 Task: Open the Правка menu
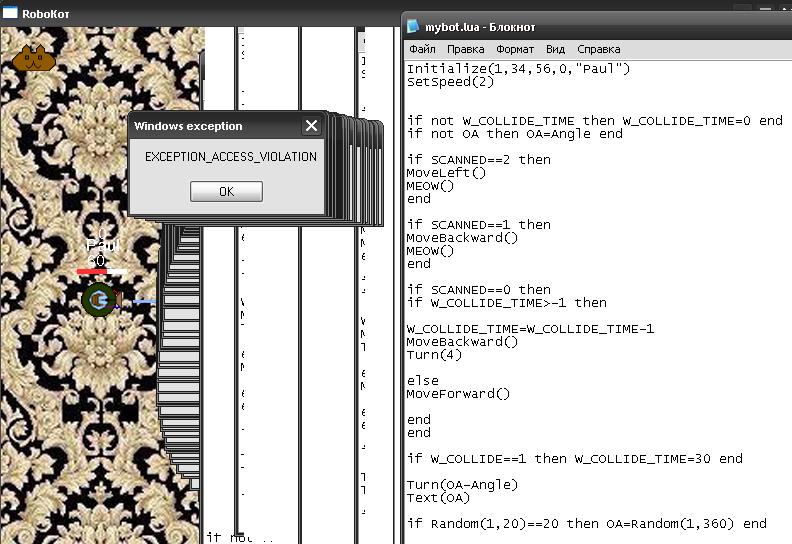pyautogui.click(x=465, y=49)
